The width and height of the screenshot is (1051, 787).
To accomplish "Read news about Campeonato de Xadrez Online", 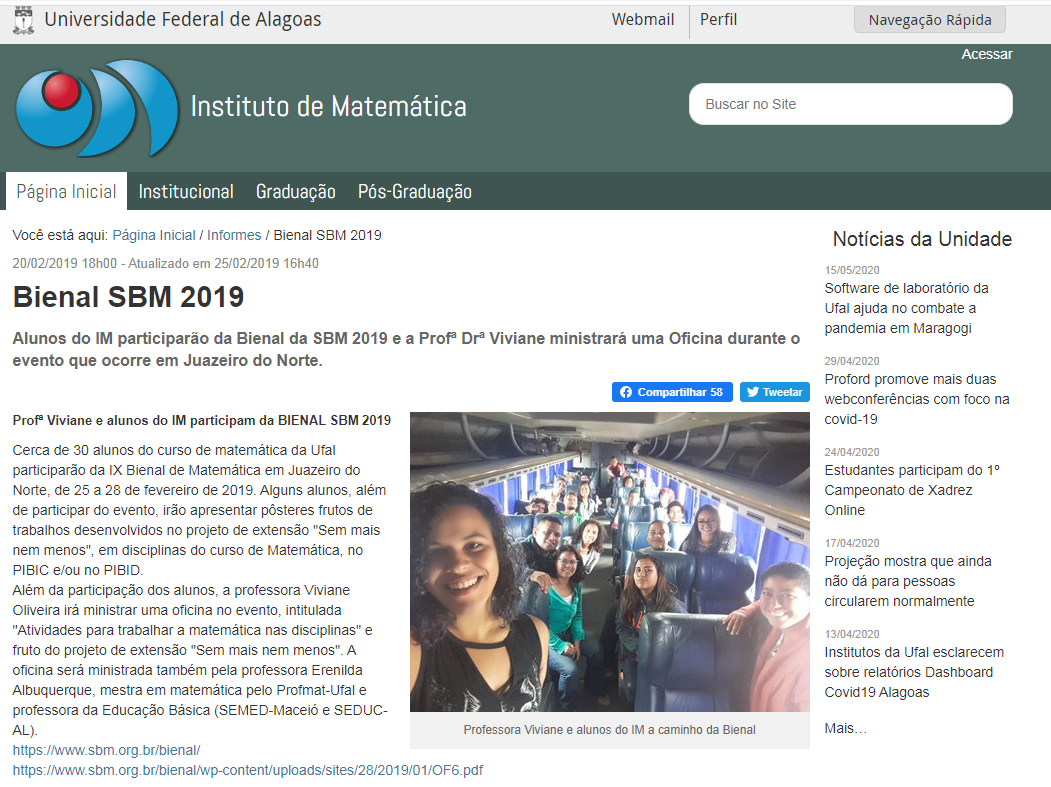I will pyautogui.click(x=911, y=490).
